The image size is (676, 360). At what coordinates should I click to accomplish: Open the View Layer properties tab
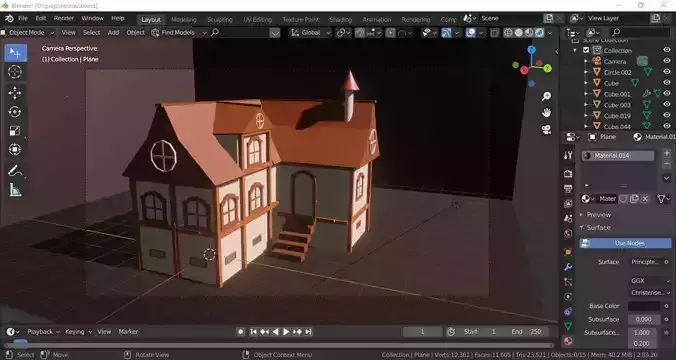568,203
